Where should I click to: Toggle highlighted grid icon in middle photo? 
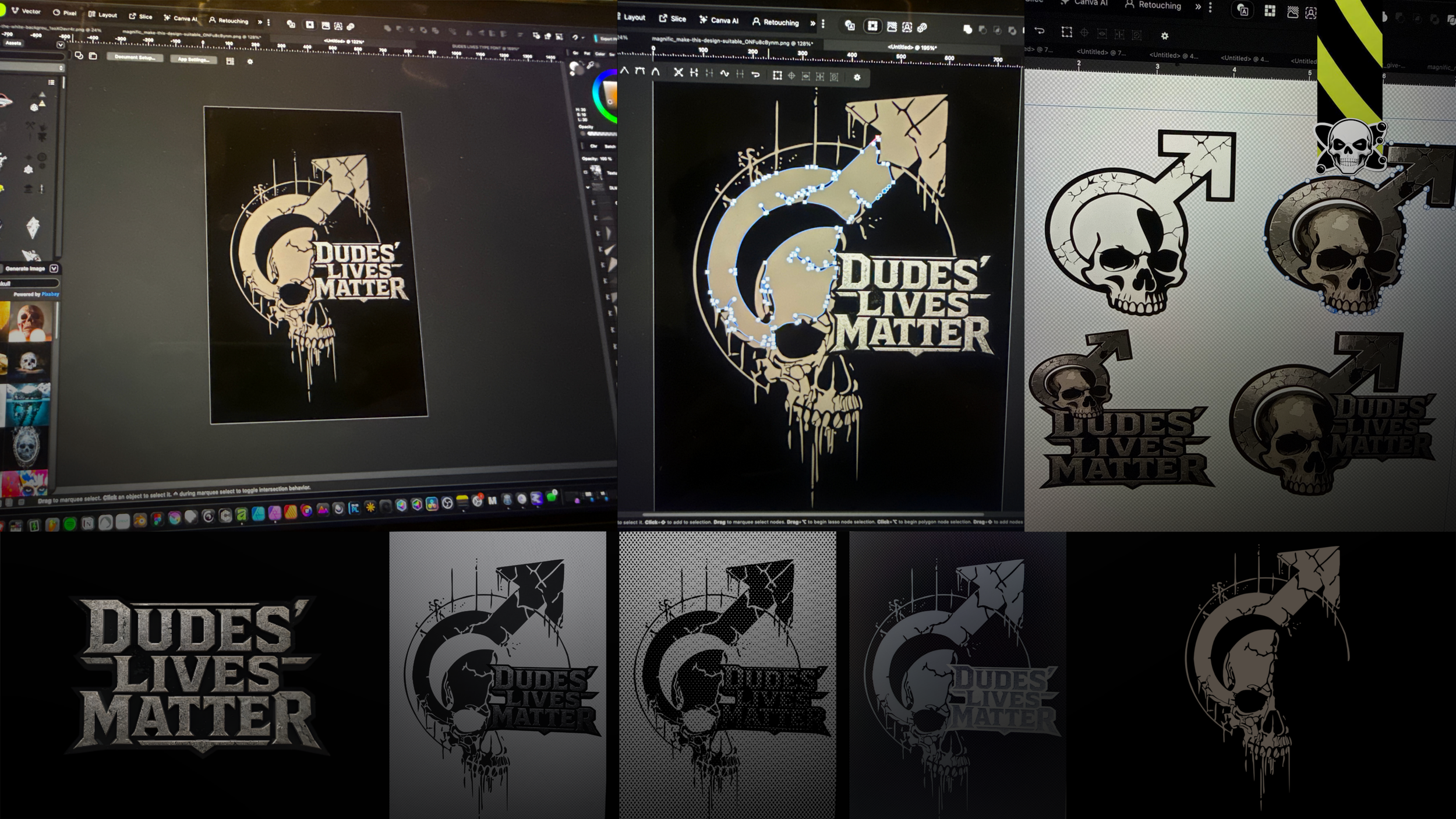coord(872,26)
